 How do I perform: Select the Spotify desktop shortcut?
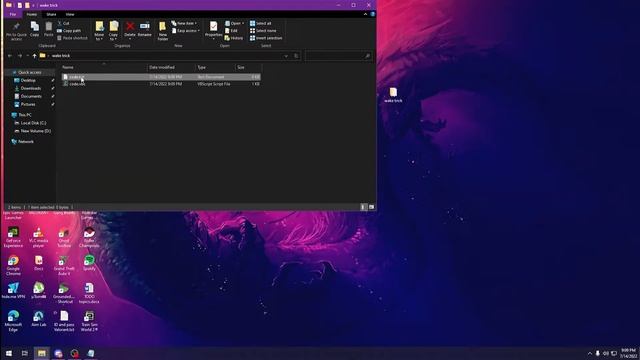point(89,263)
